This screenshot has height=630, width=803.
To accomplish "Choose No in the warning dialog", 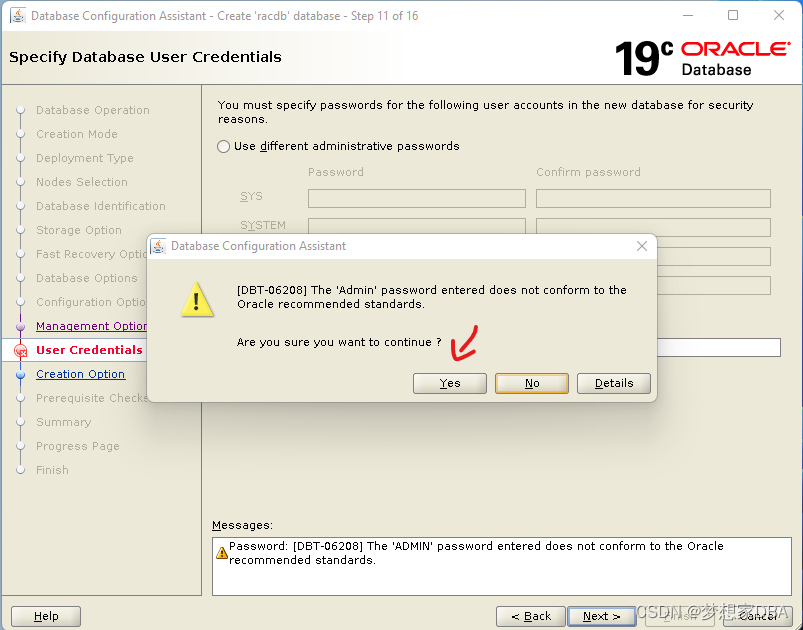I will point(532,383).
